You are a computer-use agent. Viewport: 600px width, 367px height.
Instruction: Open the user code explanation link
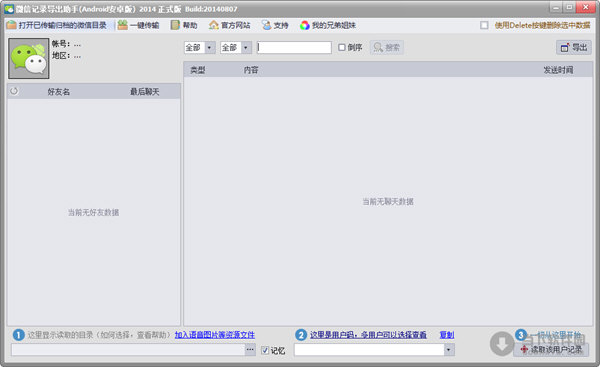point(368,335)
